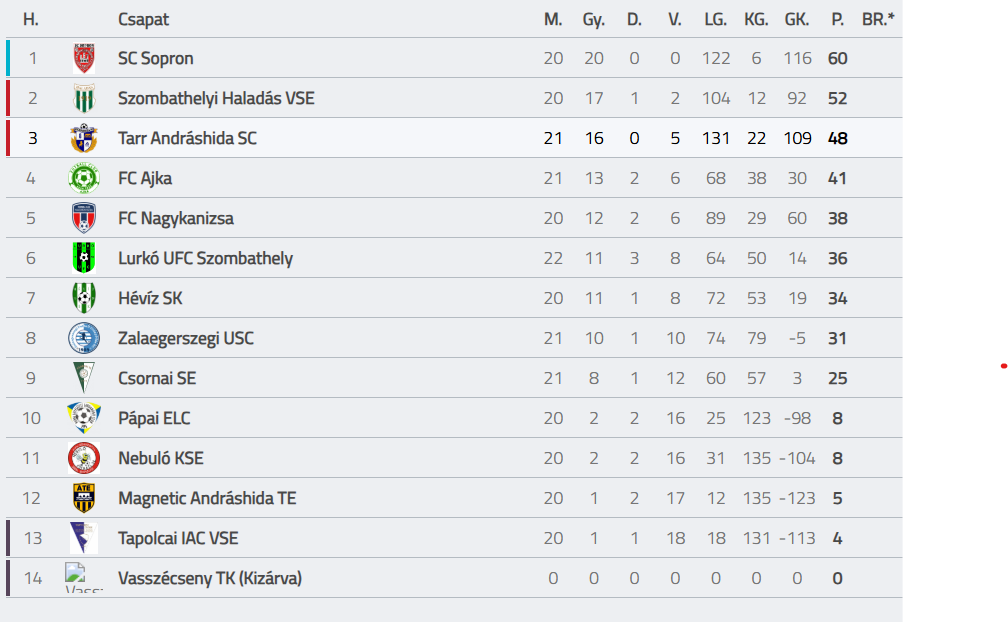Click the SC Sopron club crest
The height and width of the screenshot is (622, 1008).
point(84,58)
